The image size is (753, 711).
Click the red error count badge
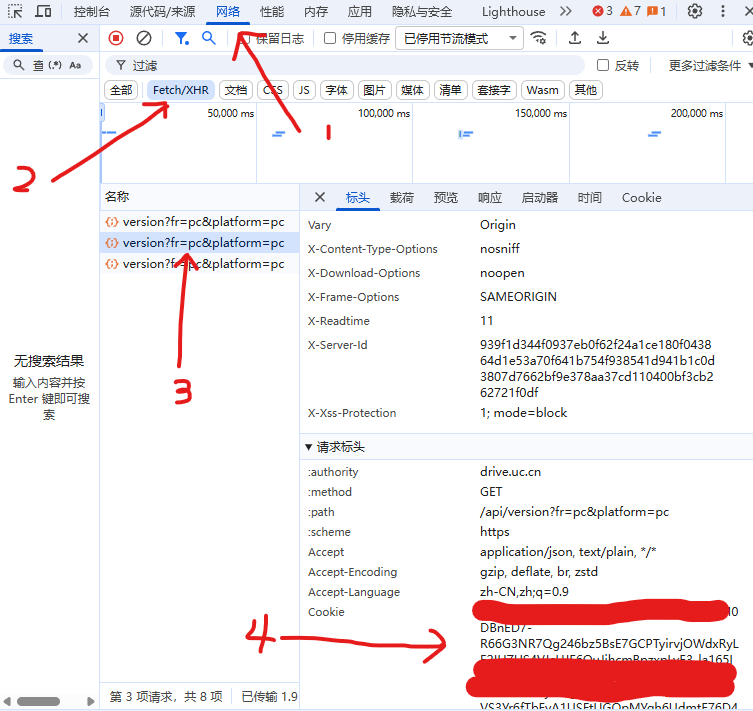[x=602, y=11]
